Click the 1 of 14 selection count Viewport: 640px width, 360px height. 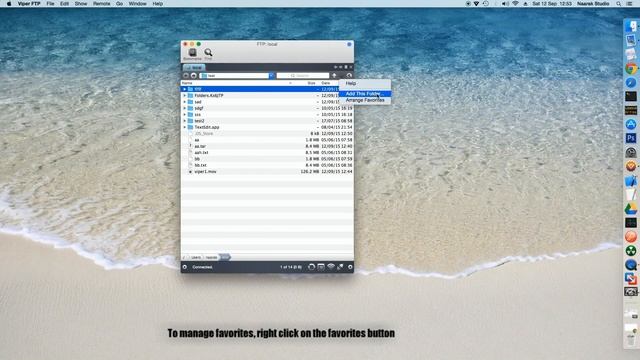point(291,267)
